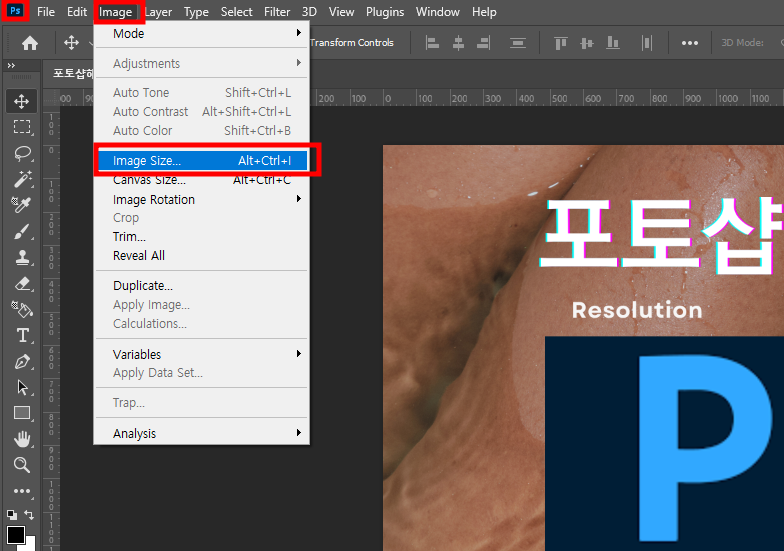This screenshot has height=551, width=784.
Task: Expand the Adjustments submenu
Action: click(202, 64)
